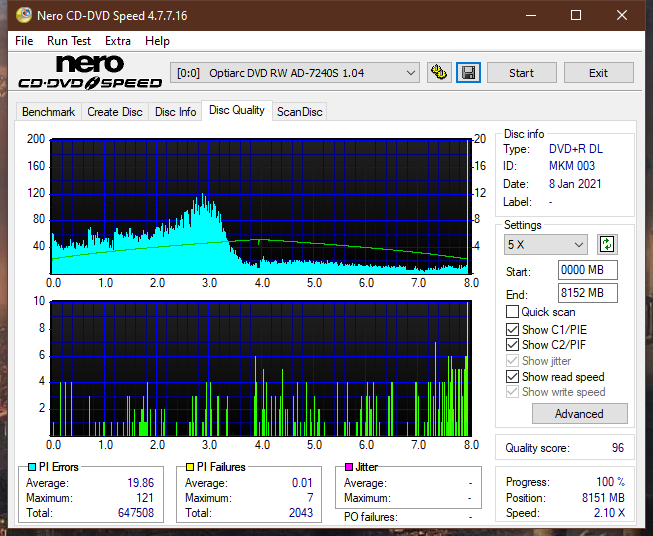Image resolution: width=653 pixels, height=536 pixels.
Task: Open the drive selection dropdown
Action: click(x=296, y=73)
